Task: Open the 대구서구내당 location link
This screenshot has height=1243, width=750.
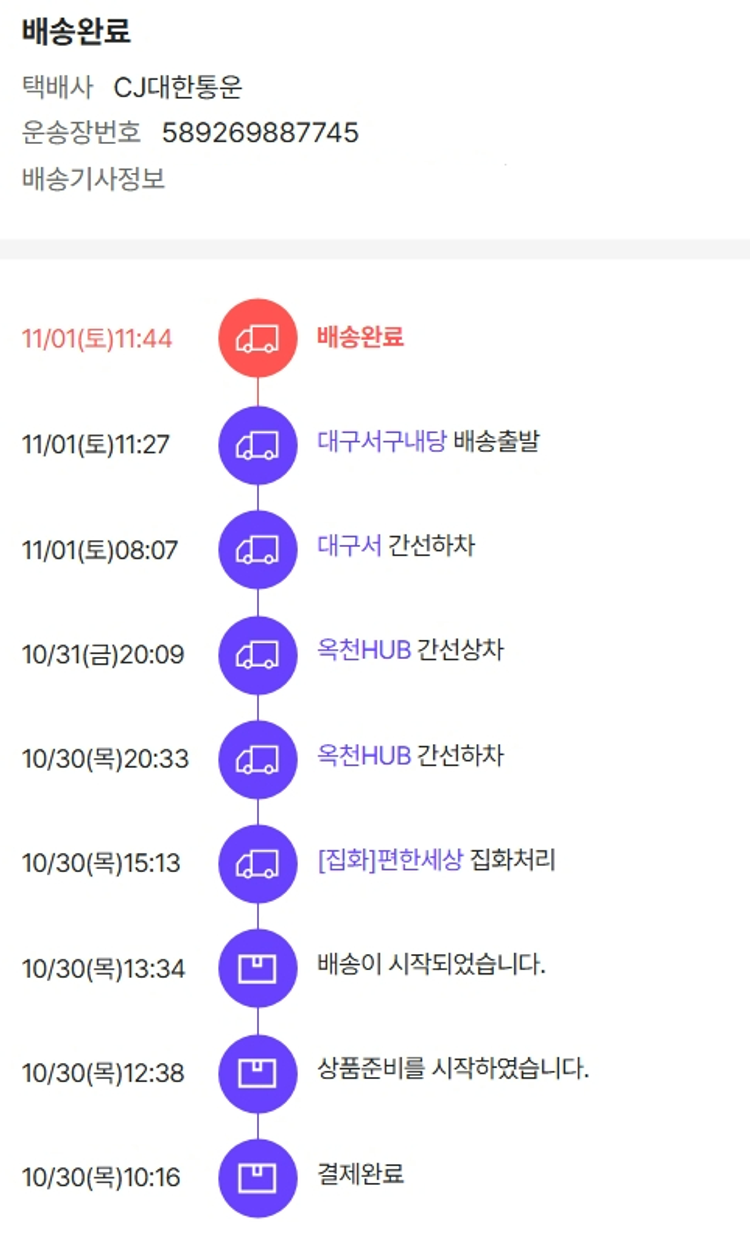Action: (x=381, y=441)
